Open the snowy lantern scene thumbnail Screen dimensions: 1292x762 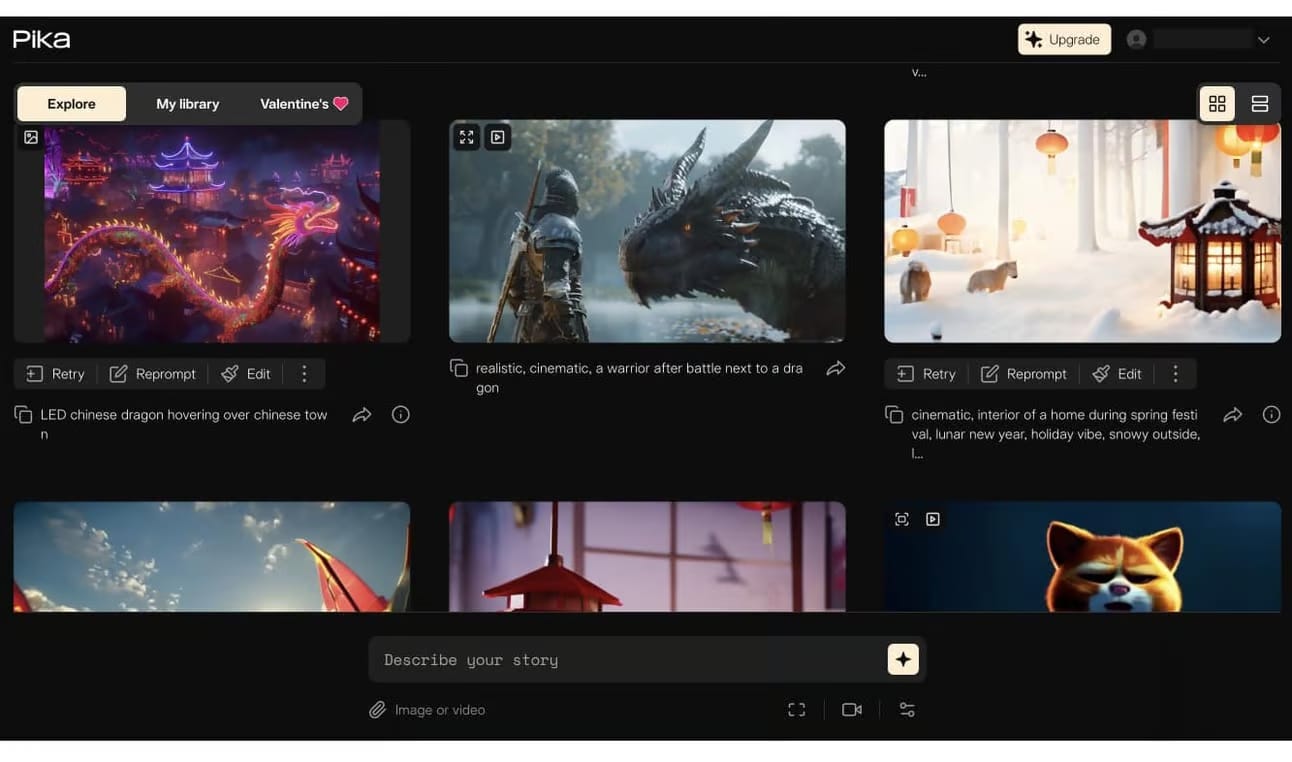pyautogui.click(x=1083, y=231)
